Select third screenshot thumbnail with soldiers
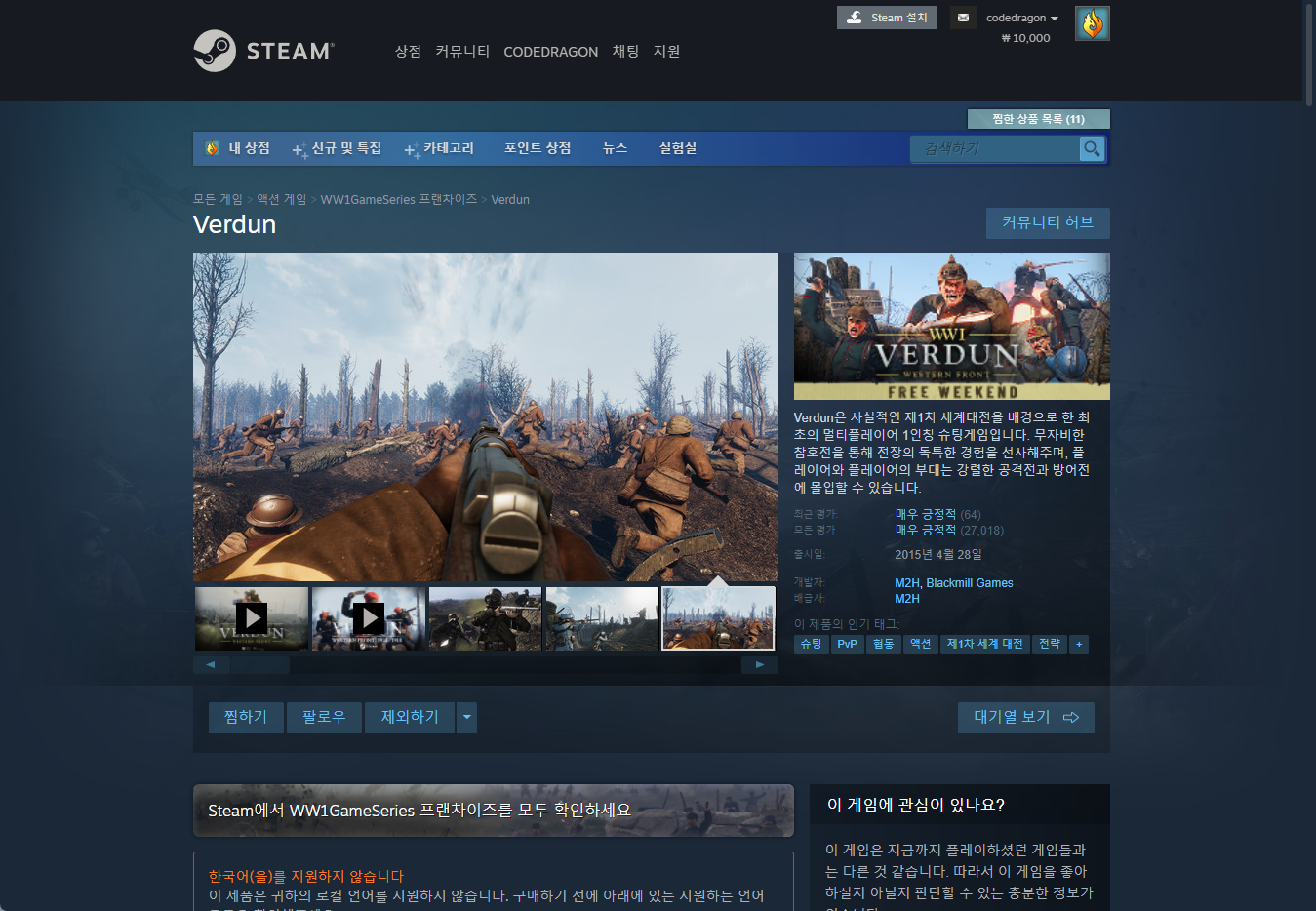The width and height of the screenshot is (1316, 911). tap(485, 618)
